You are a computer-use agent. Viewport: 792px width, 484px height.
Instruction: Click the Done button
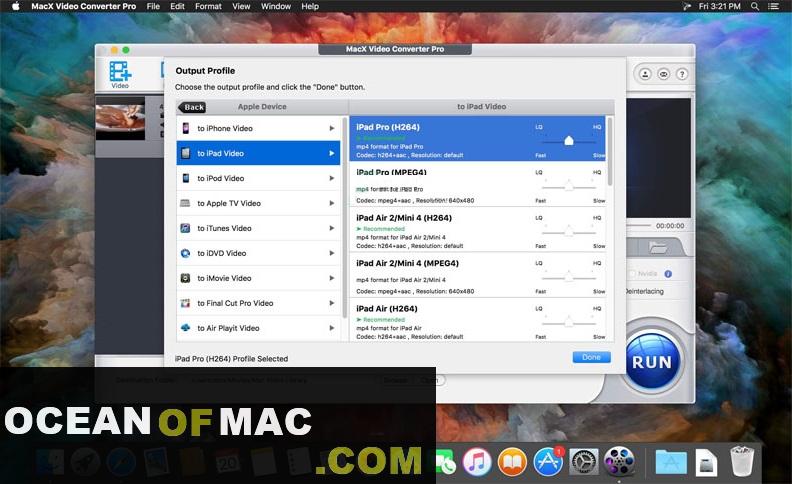point(591,357)
